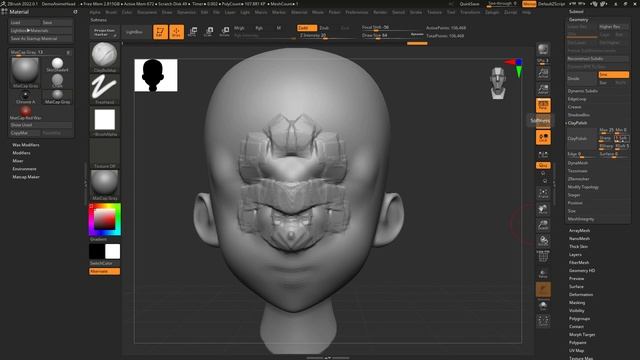The image size is (640, 360).
Task: Click Save As Startup Material
Action: pyautogui.click(x=41, y=38)
